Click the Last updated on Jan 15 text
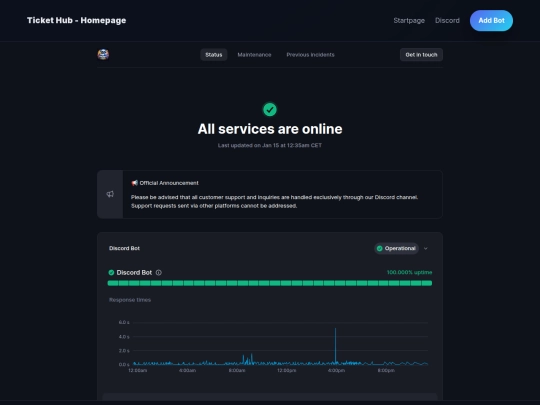This screenshot has height=405, width=540. point(270,145)
